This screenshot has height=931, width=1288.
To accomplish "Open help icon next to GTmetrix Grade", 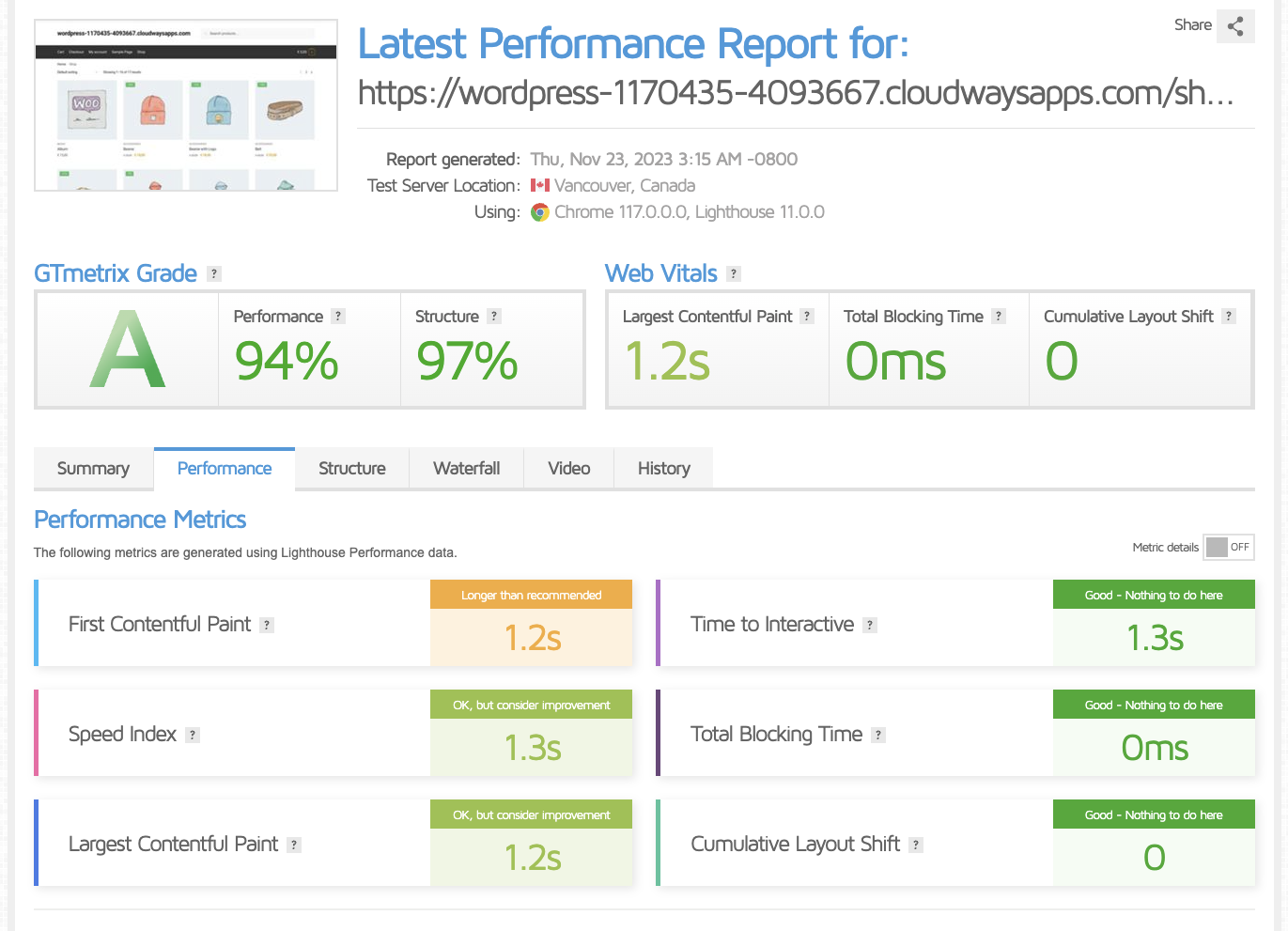I will [x=214, y=273].
